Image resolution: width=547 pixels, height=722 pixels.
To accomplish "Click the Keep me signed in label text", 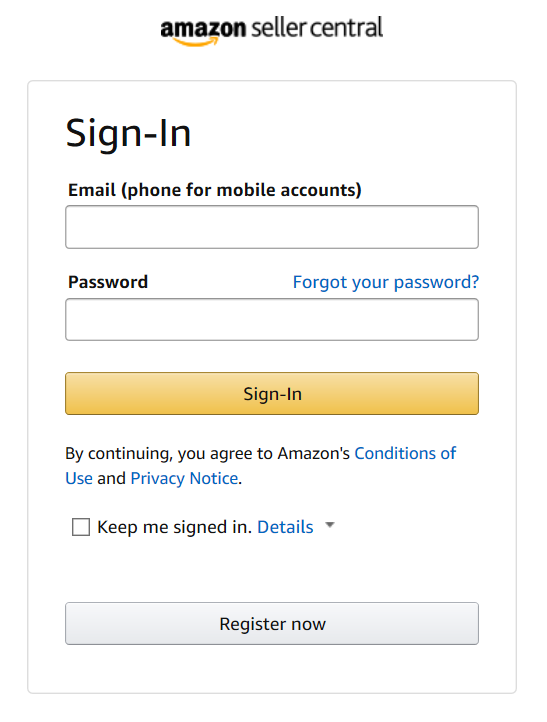I will pos(175,527).
